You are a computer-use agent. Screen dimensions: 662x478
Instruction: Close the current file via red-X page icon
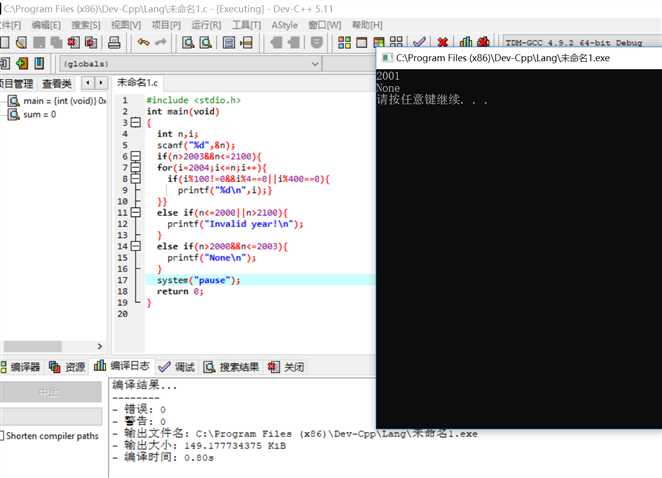tap(73, 42)
